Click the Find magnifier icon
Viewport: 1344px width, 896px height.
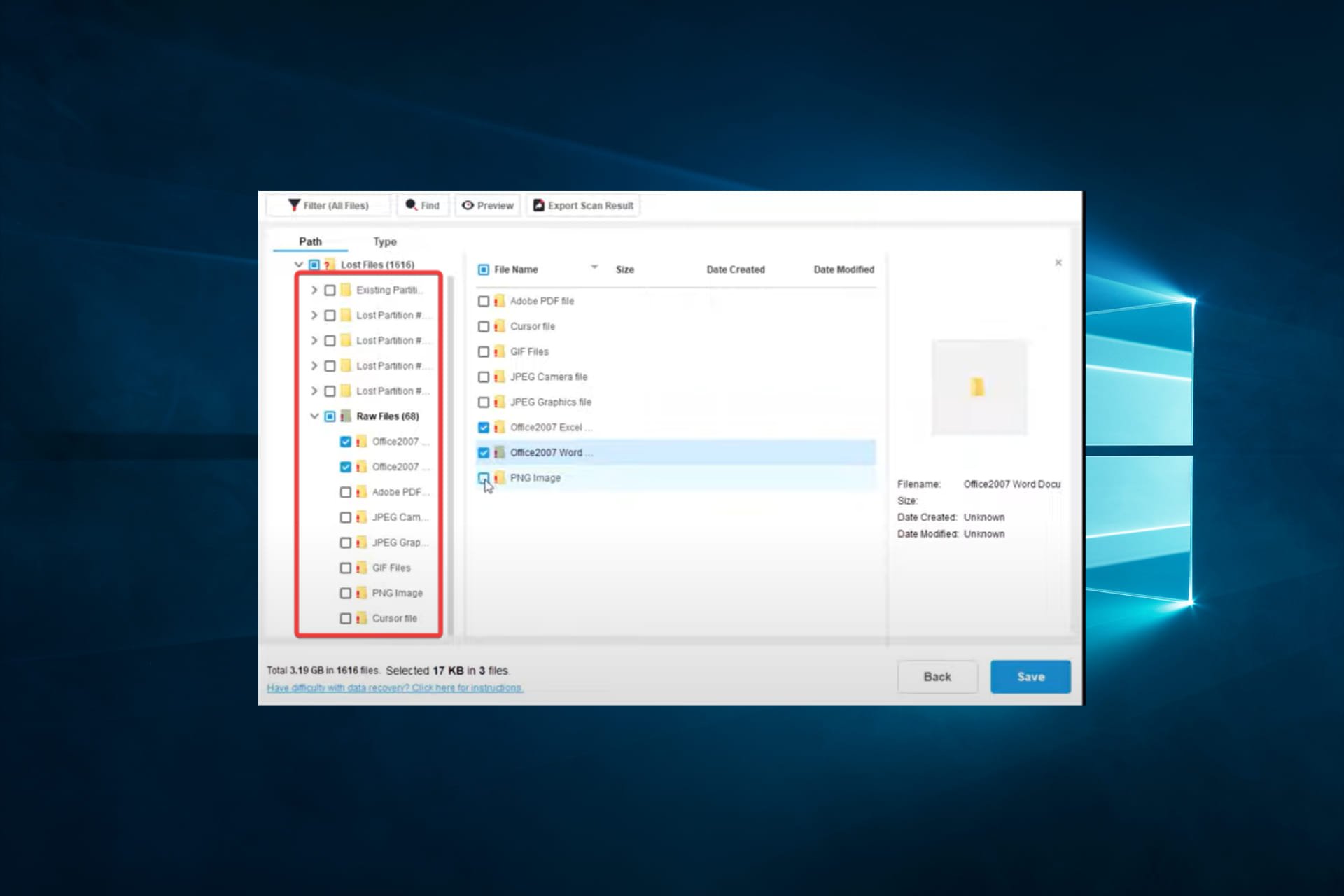tap(411, 204)
